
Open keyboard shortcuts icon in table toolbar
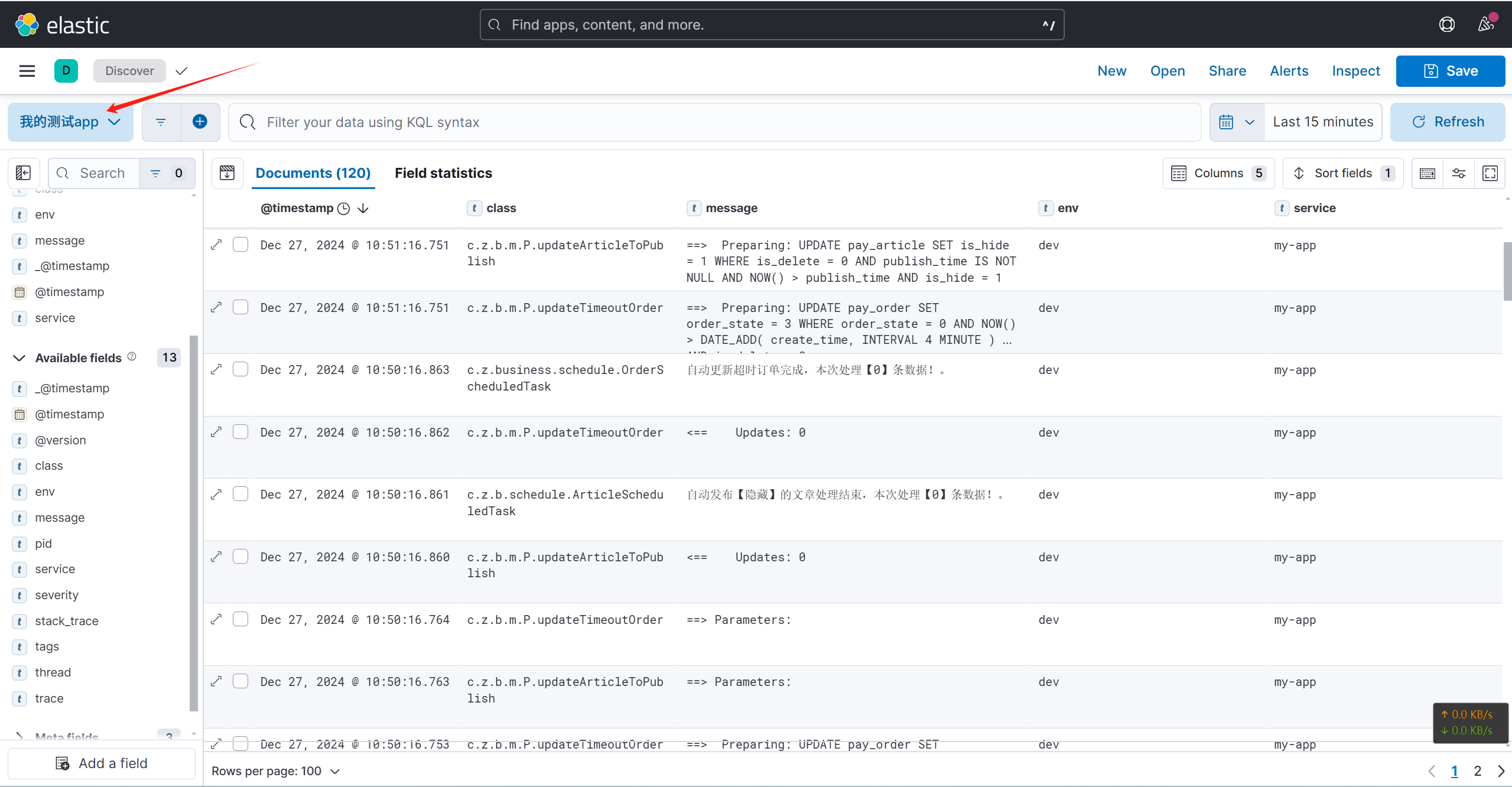(1427, 173)
